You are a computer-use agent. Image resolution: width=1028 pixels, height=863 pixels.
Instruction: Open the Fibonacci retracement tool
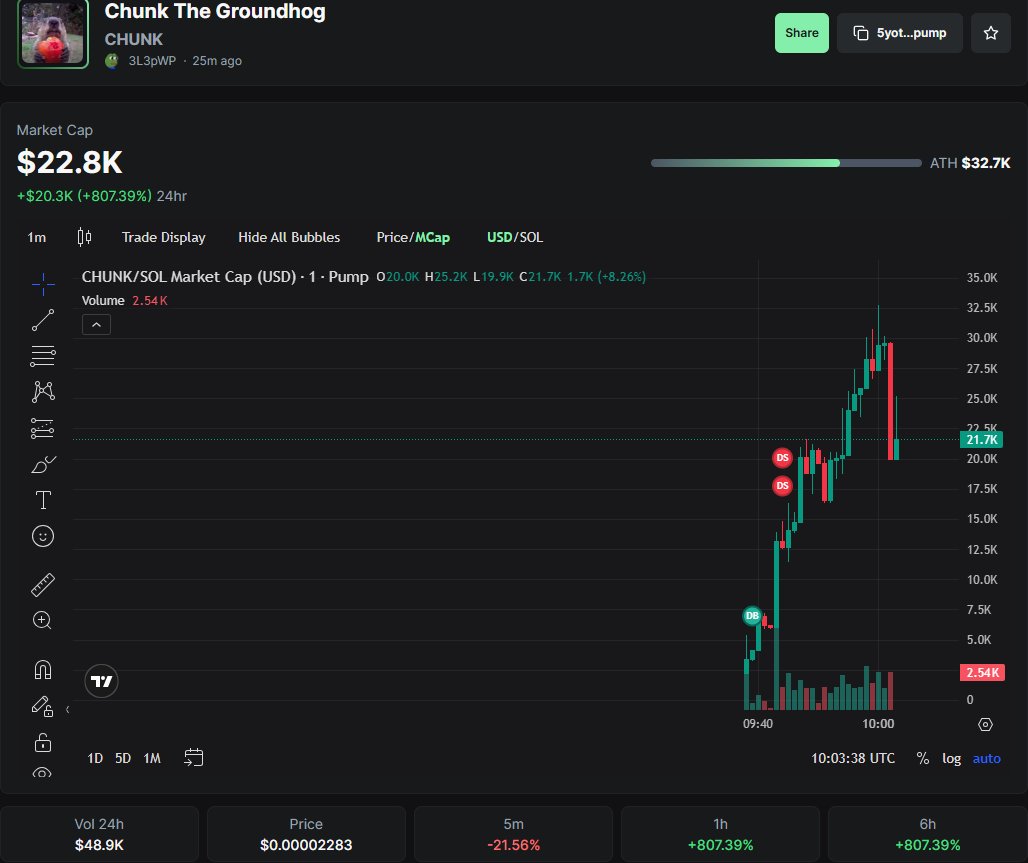tap(43, 355)
